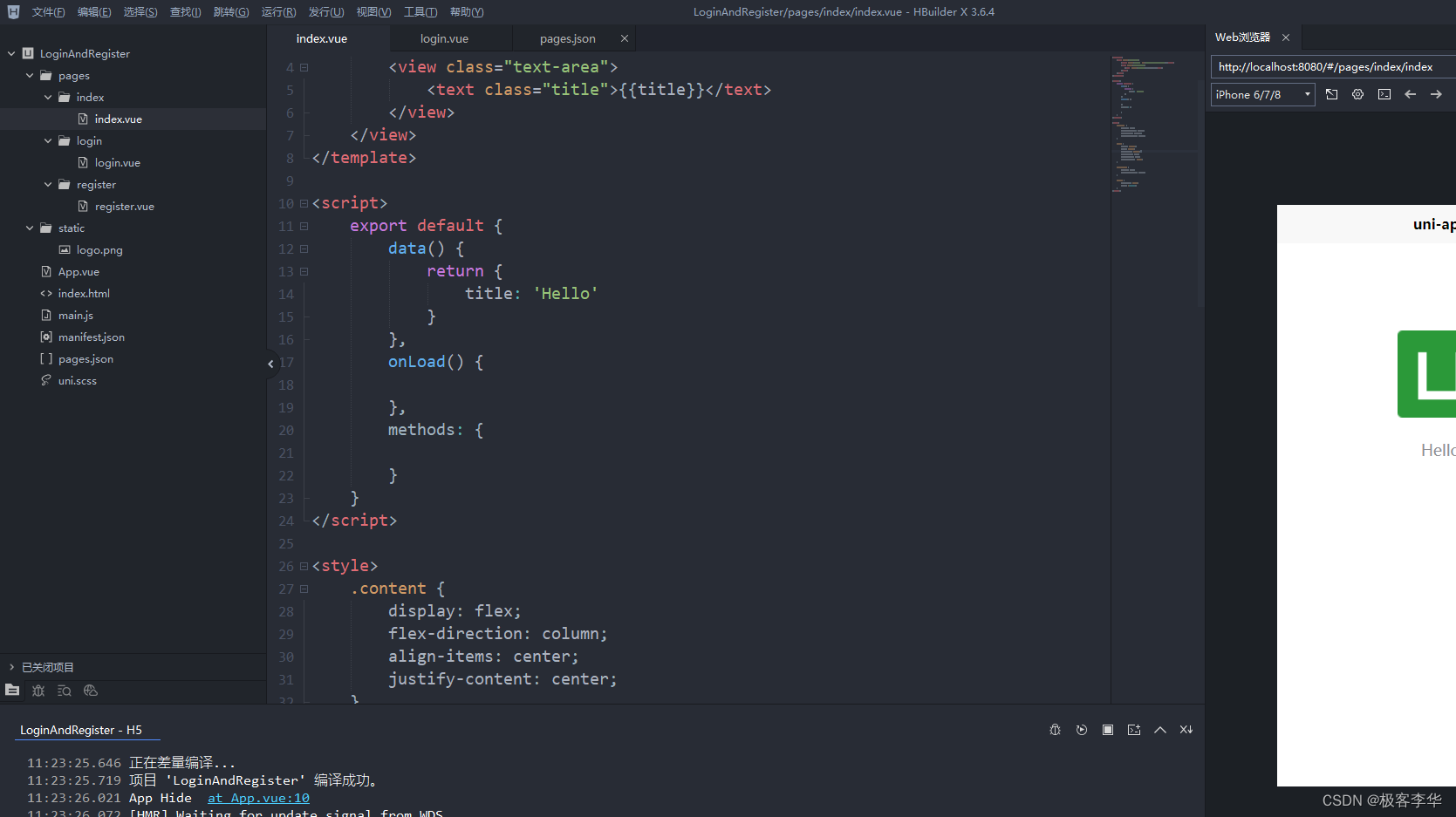The height and width of the screenshot is (817, 1456).
Task: Collapse the left sidebar with arrow handle
Action: click(x=270, y=364)
